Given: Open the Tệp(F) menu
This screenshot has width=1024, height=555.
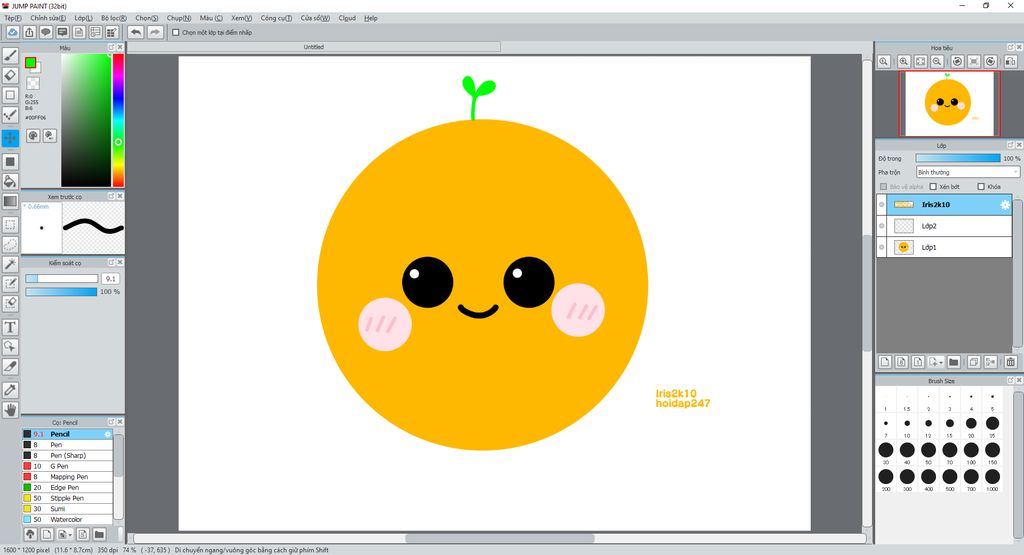Looking at the screenshot, I should pos(12,18).
